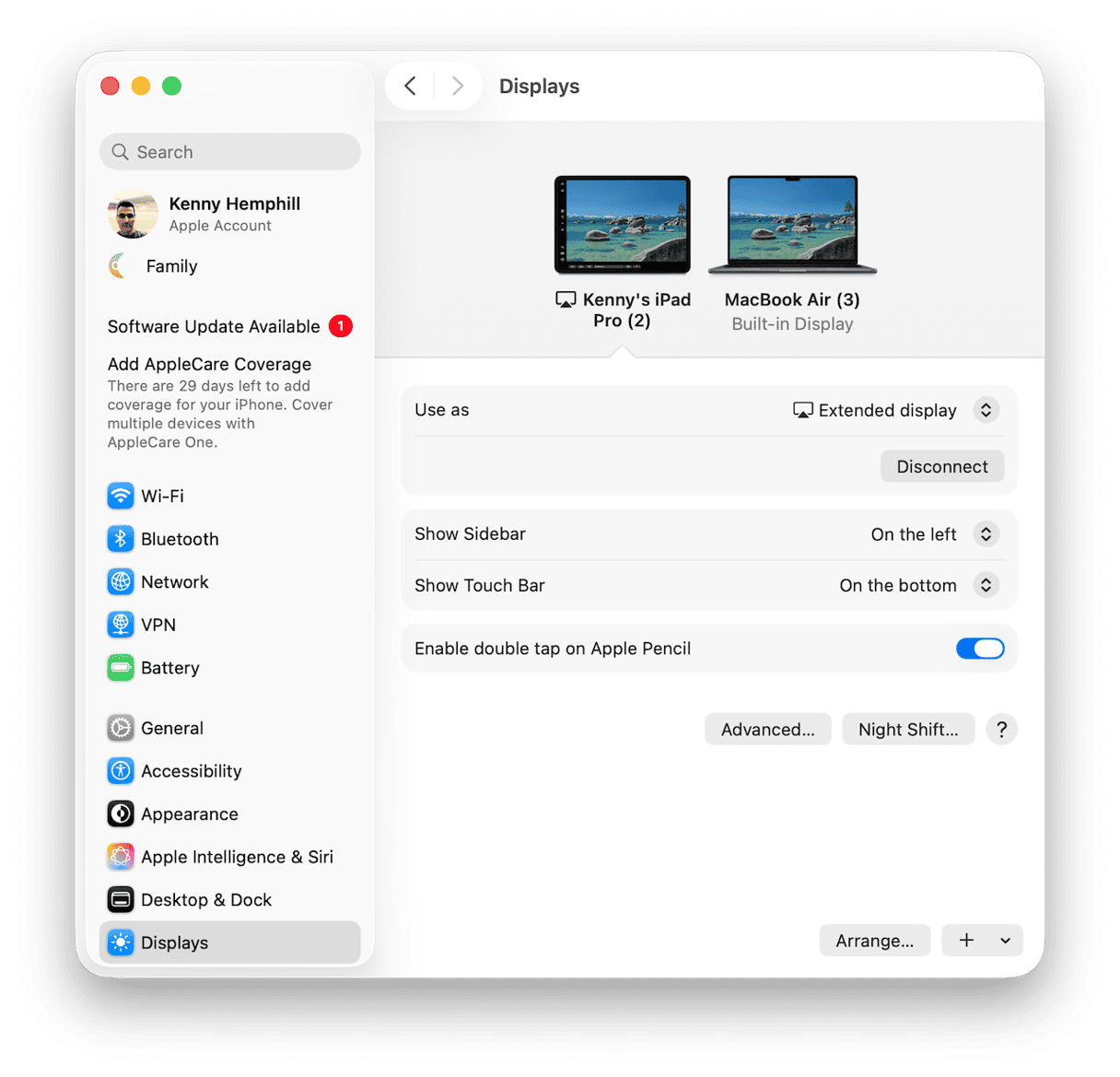The image size is (1120, 1077).
Task: Click the Built-in Display subtitle text
Action: tap(792, 324)
